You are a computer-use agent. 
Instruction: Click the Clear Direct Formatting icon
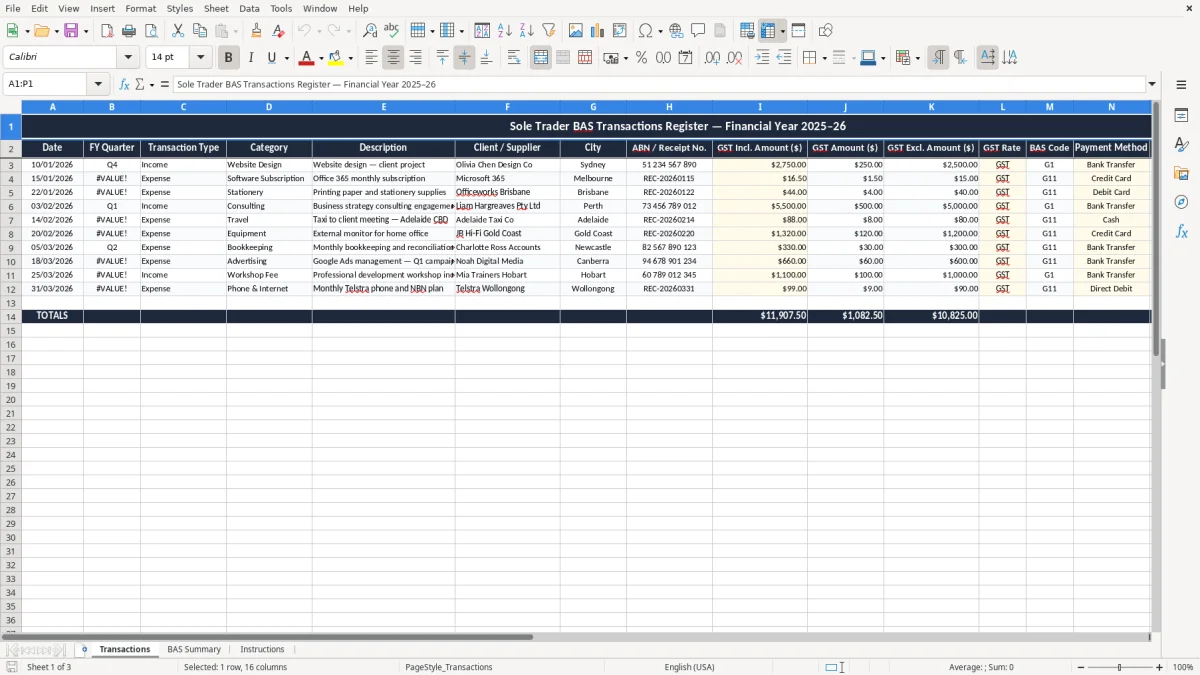(278, 31)
